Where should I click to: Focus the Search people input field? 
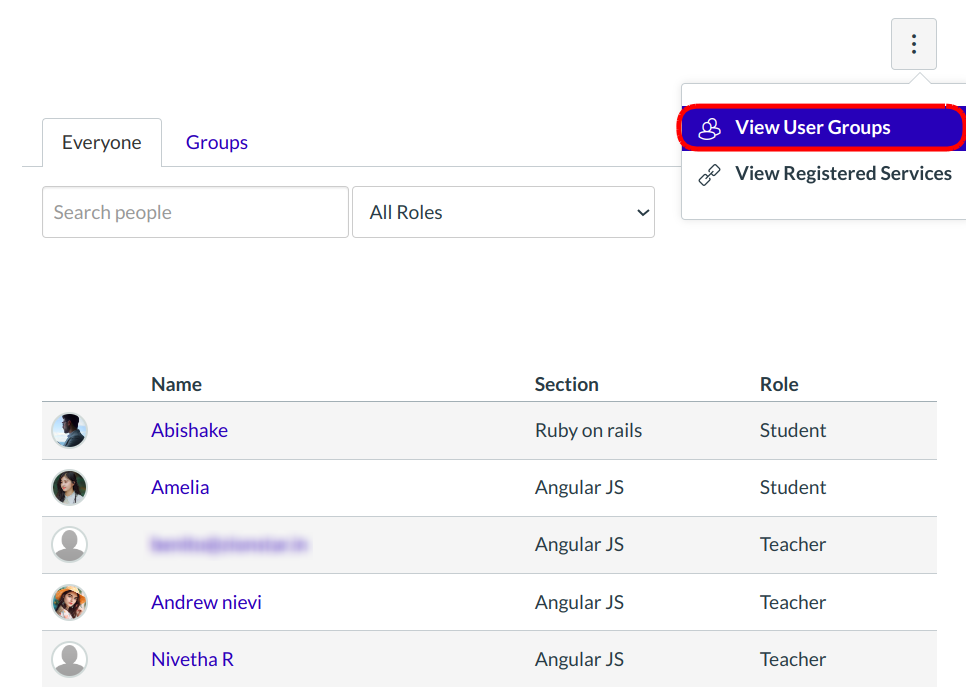click(195, 212)
